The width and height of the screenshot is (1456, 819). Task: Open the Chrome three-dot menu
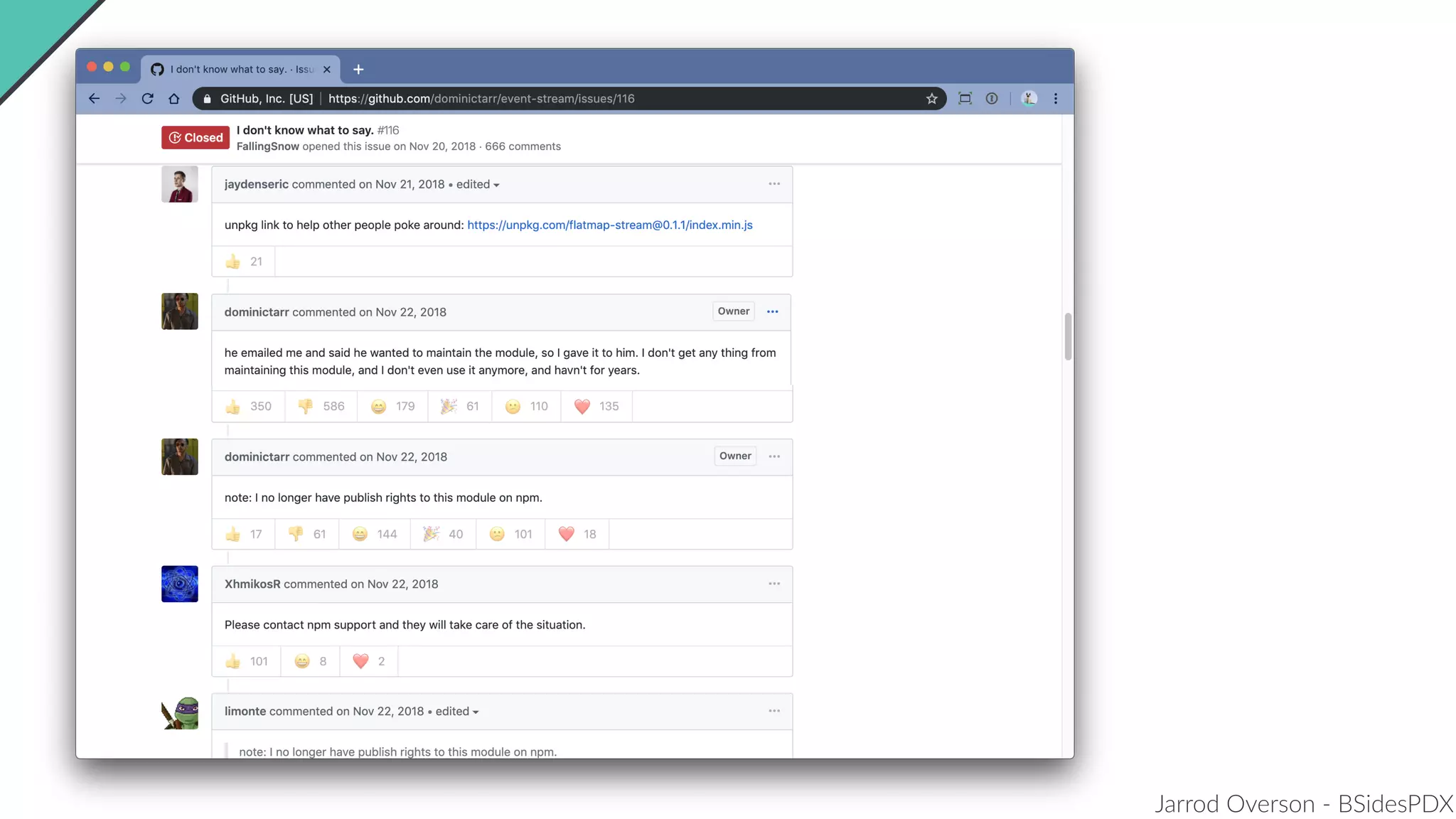1055,99
